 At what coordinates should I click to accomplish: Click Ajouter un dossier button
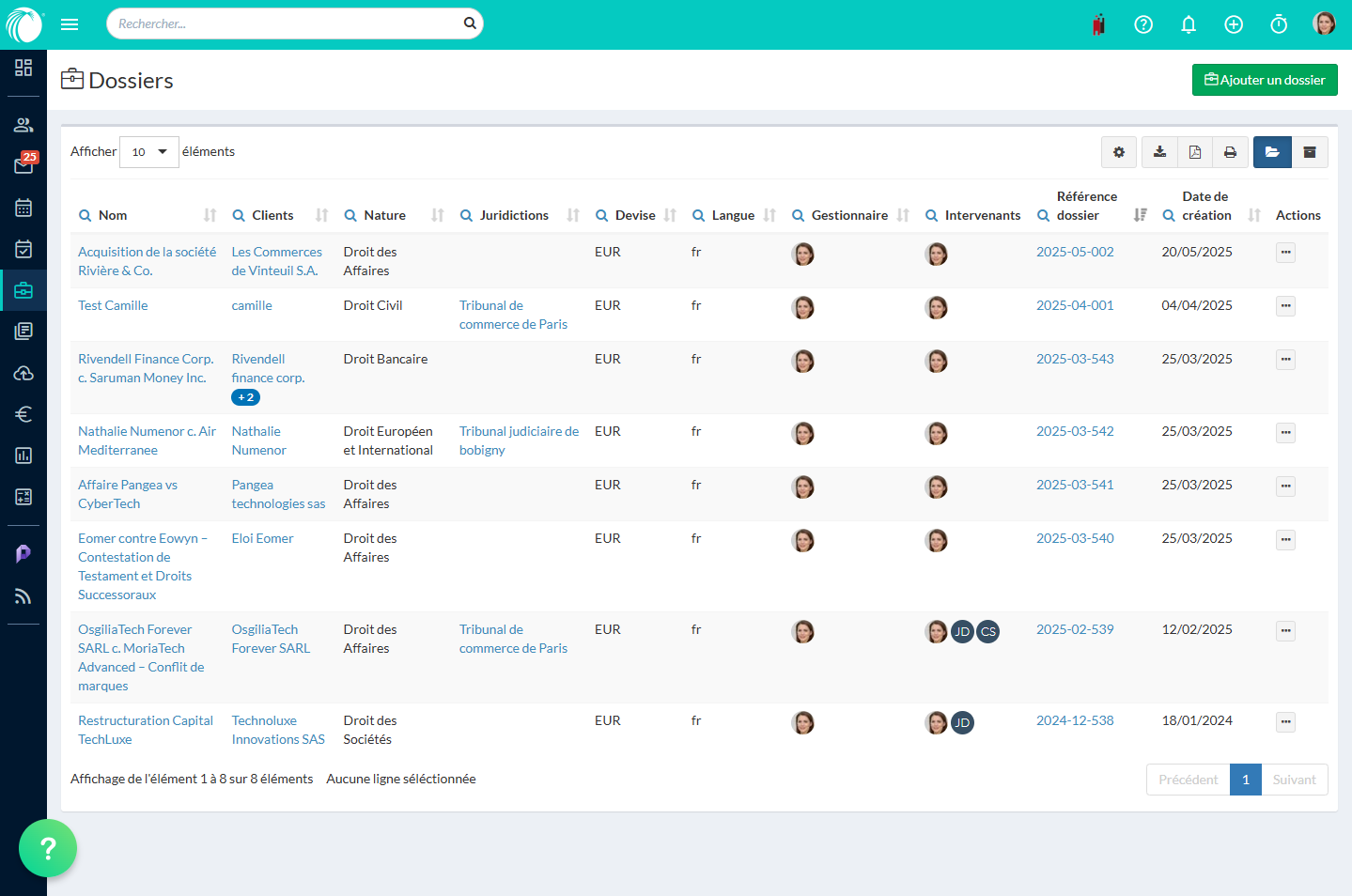[1265, 80]
